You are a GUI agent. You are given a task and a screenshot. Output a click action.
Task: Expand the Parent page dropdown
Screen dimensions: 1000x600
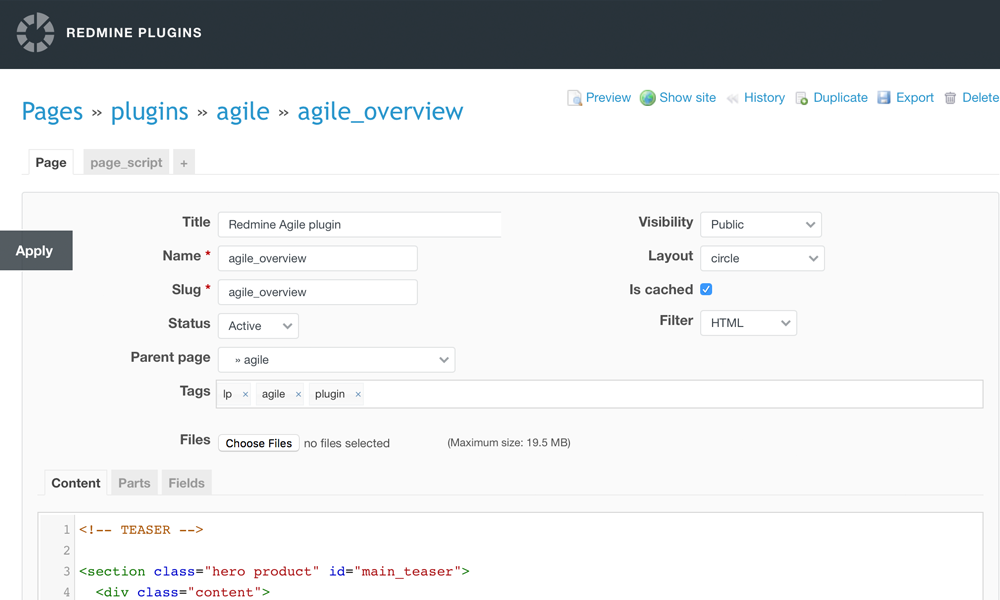[x=336, y=360]
